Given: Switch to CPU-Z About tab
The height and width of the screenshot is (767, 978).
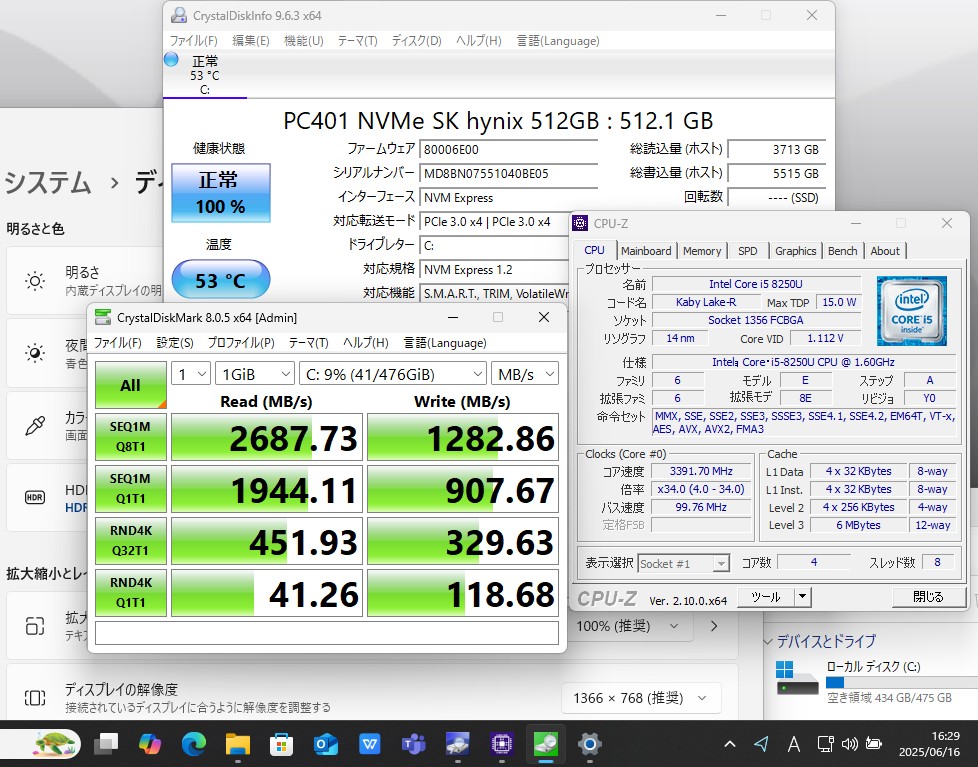Looking at the screenshot, I should tap(885, 251).
